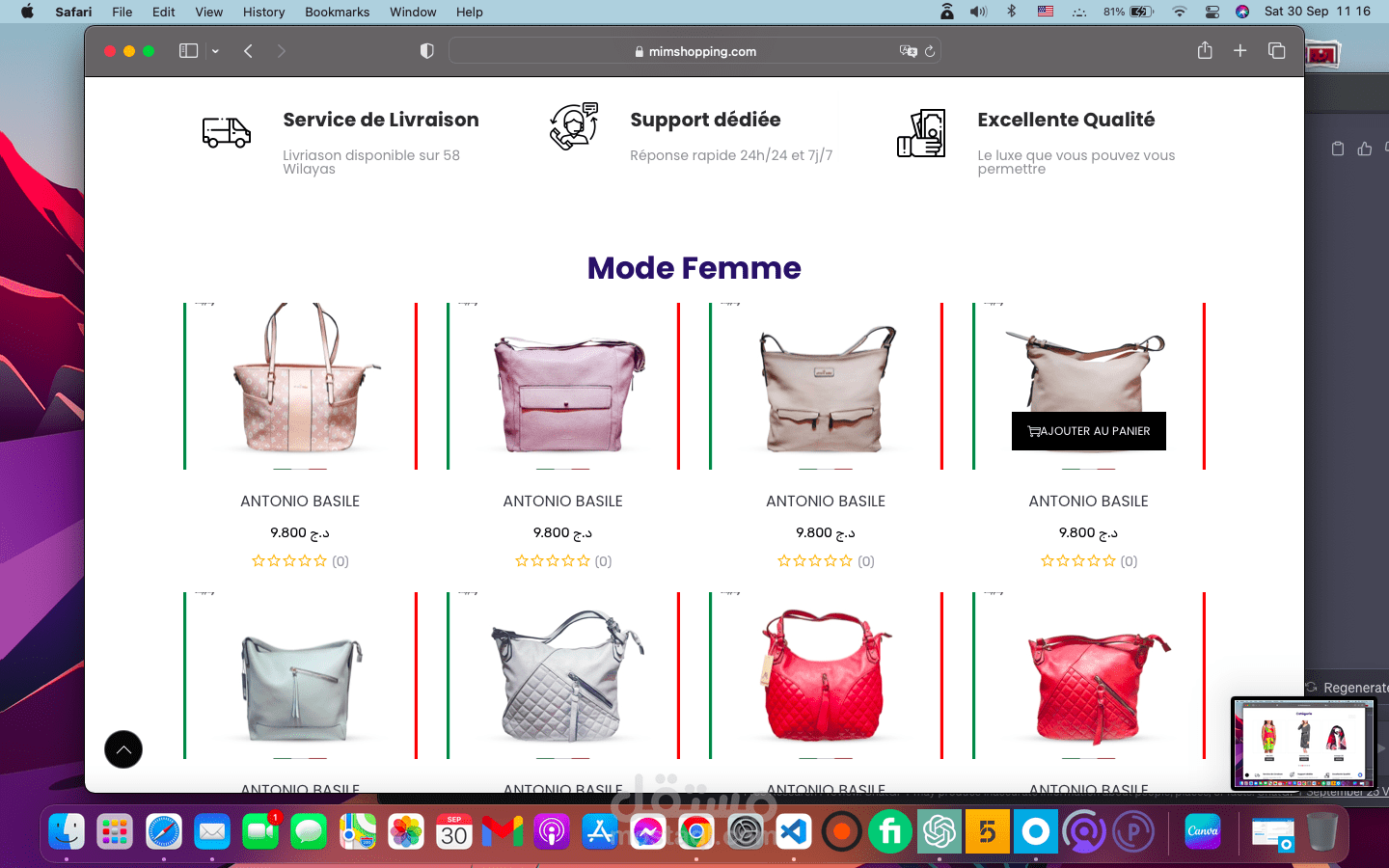Open the pink patterned tote bag product
The image size is (1389, 868).
tap(300, 386)
